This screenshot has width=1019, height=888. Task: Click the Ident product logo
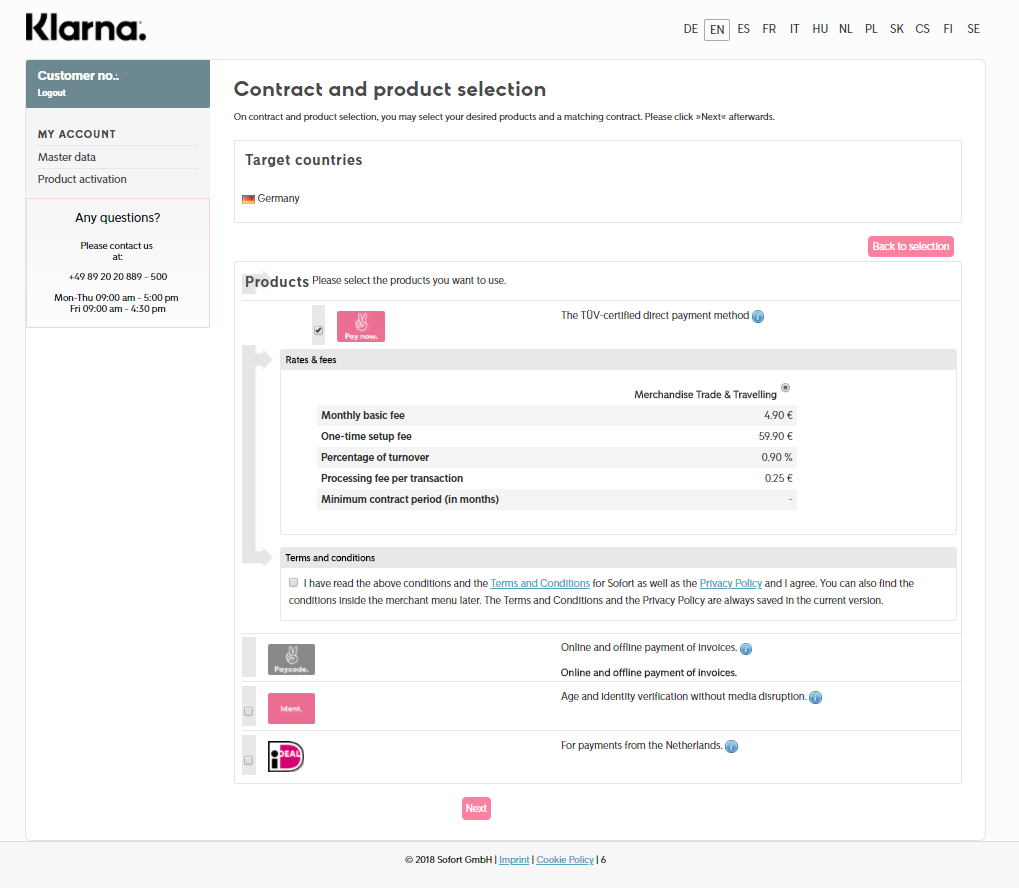(291, 709)
